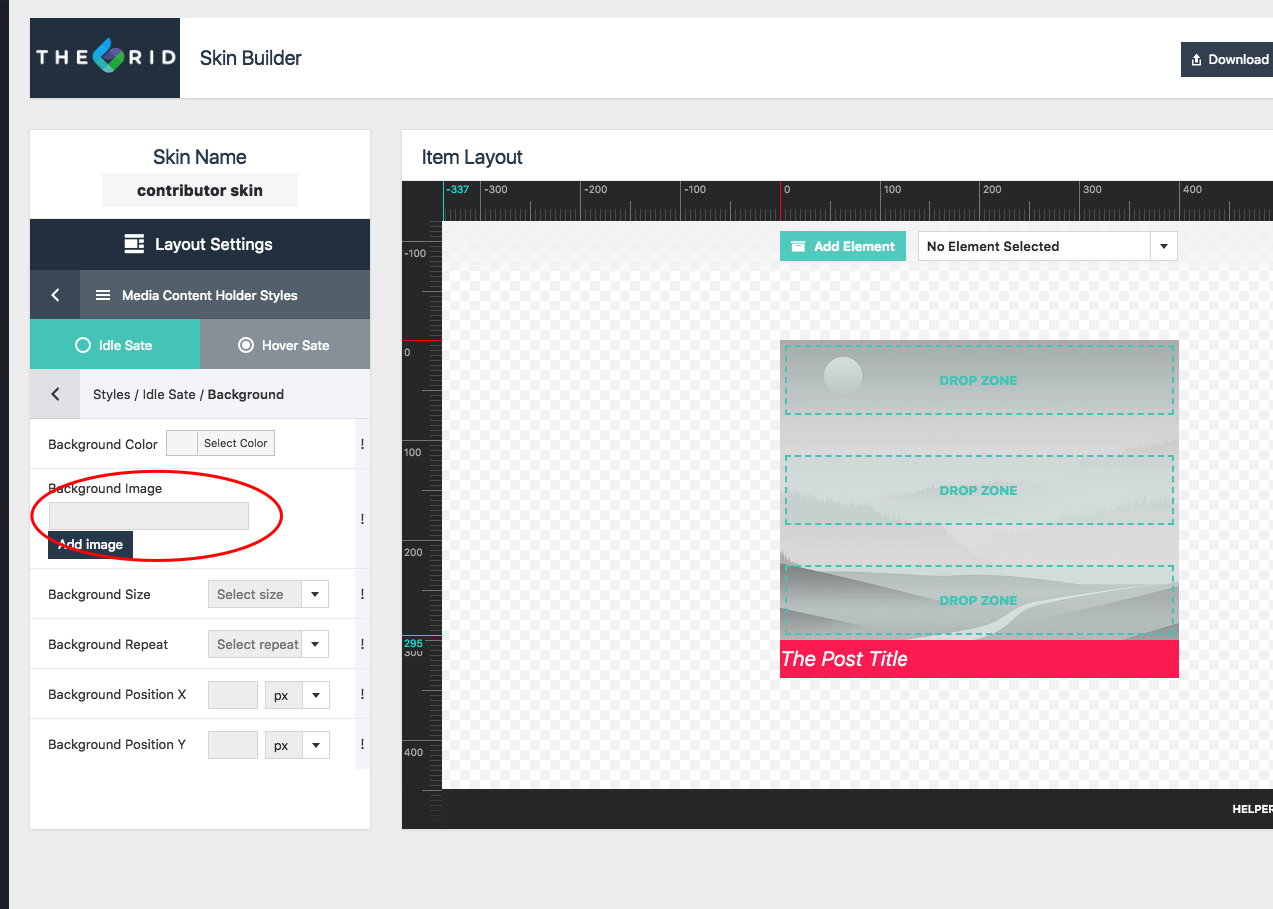Click the hamburger icon in Media Content Holder Styles
This screenshot has height=909, width=1273.
click(102, 295)
